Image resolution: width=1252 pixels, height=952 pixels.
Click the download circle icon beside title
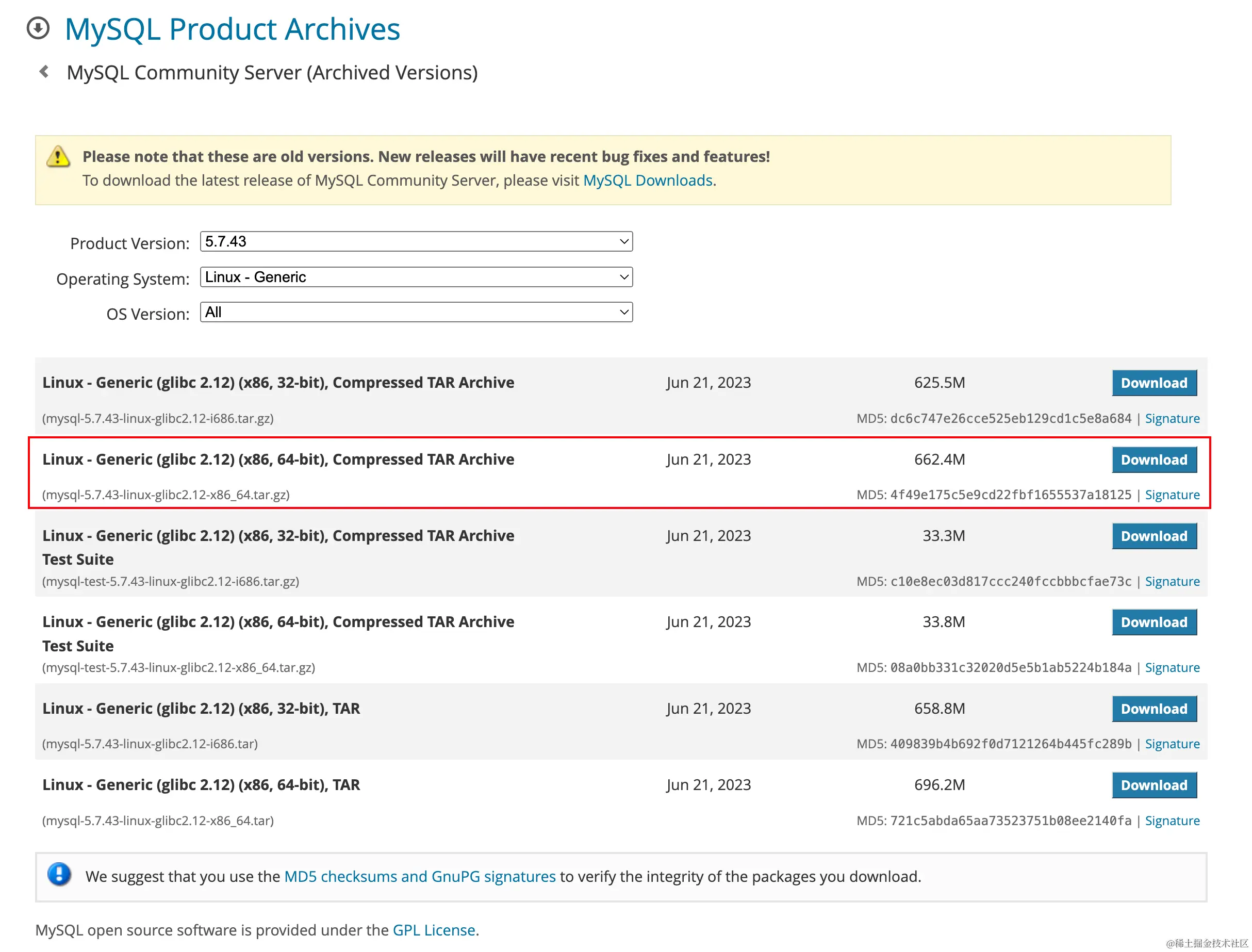(x=38, y=28)
